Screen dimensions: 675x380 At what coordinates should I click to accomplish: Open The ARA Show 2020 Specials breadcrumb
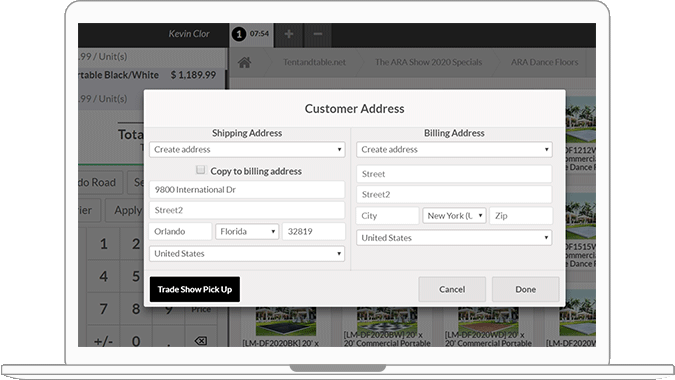coord(428,62)
